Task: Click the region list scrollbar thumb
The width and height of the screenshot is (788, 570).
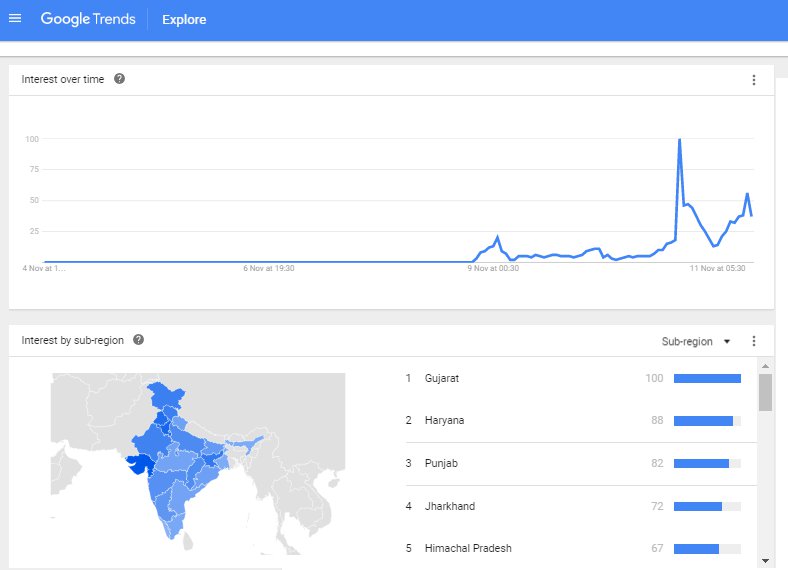Action: [x=765, y=393]
